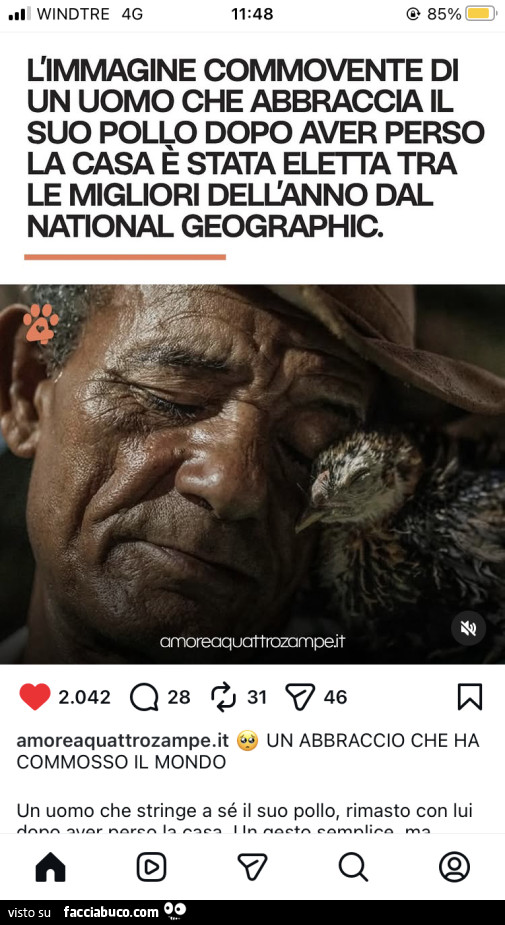
Task: Tap the man and chicken photo
Action: (252, 474)
